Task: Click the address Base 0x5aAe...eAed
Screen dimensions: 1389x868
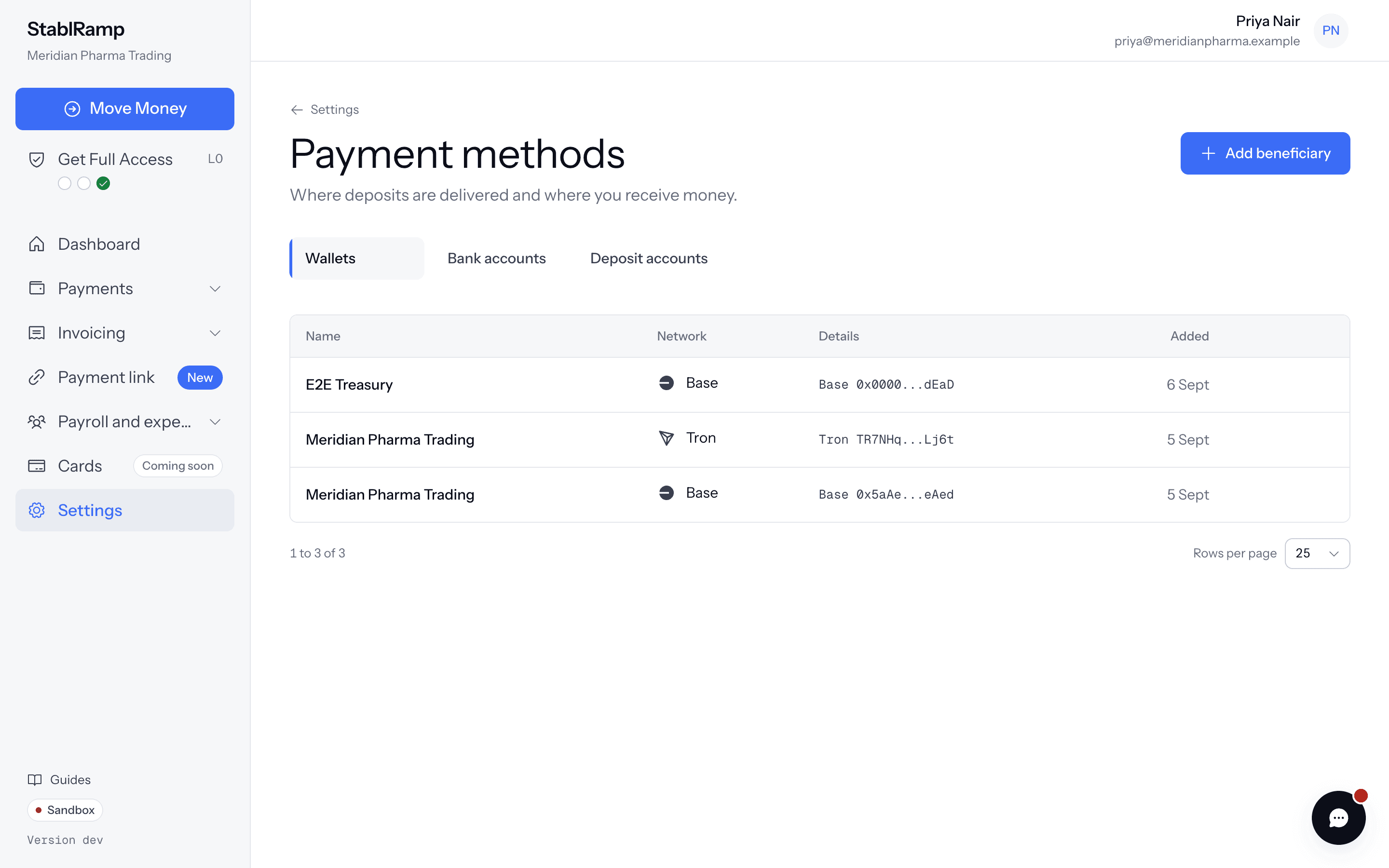Action: pos(886,495)
